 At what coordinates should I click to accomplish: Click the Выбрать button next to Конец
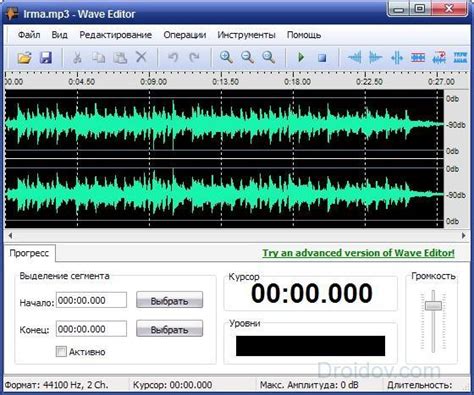coord(169,329)
